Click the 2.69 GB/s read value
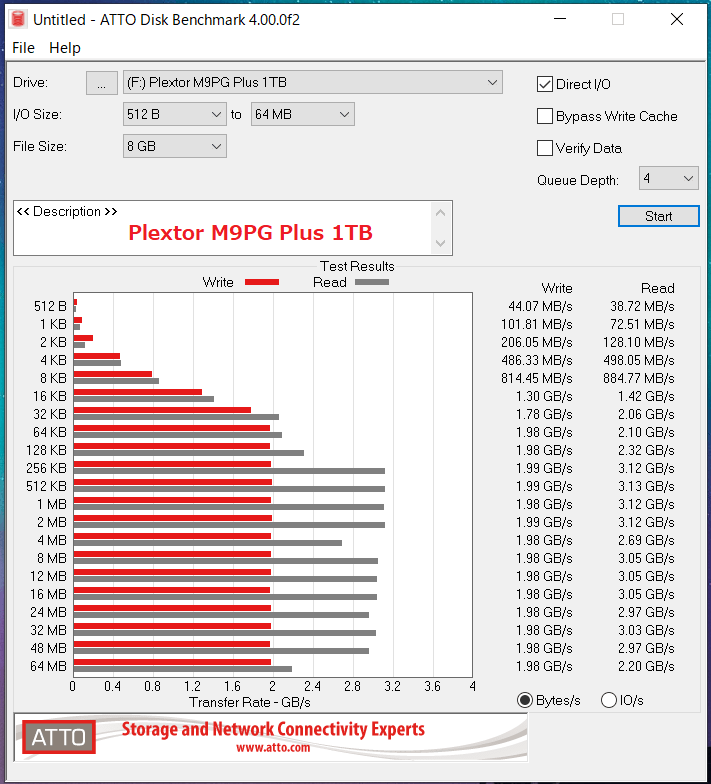Image resolution: width=711 pixels, height=784 pixels. (646, 540)
